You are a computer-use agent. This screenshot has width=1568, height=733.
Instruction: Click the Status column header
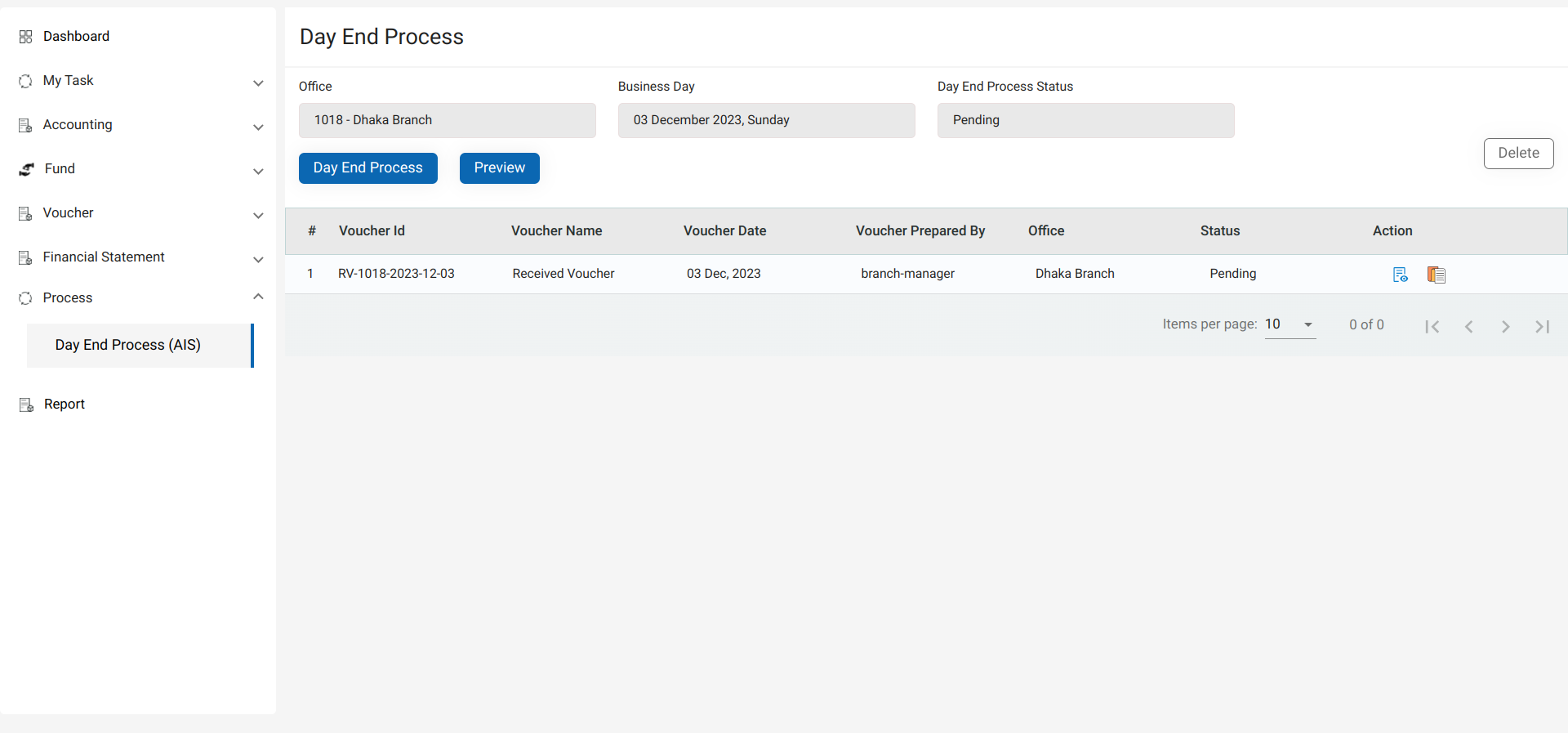coord(1220,231)
